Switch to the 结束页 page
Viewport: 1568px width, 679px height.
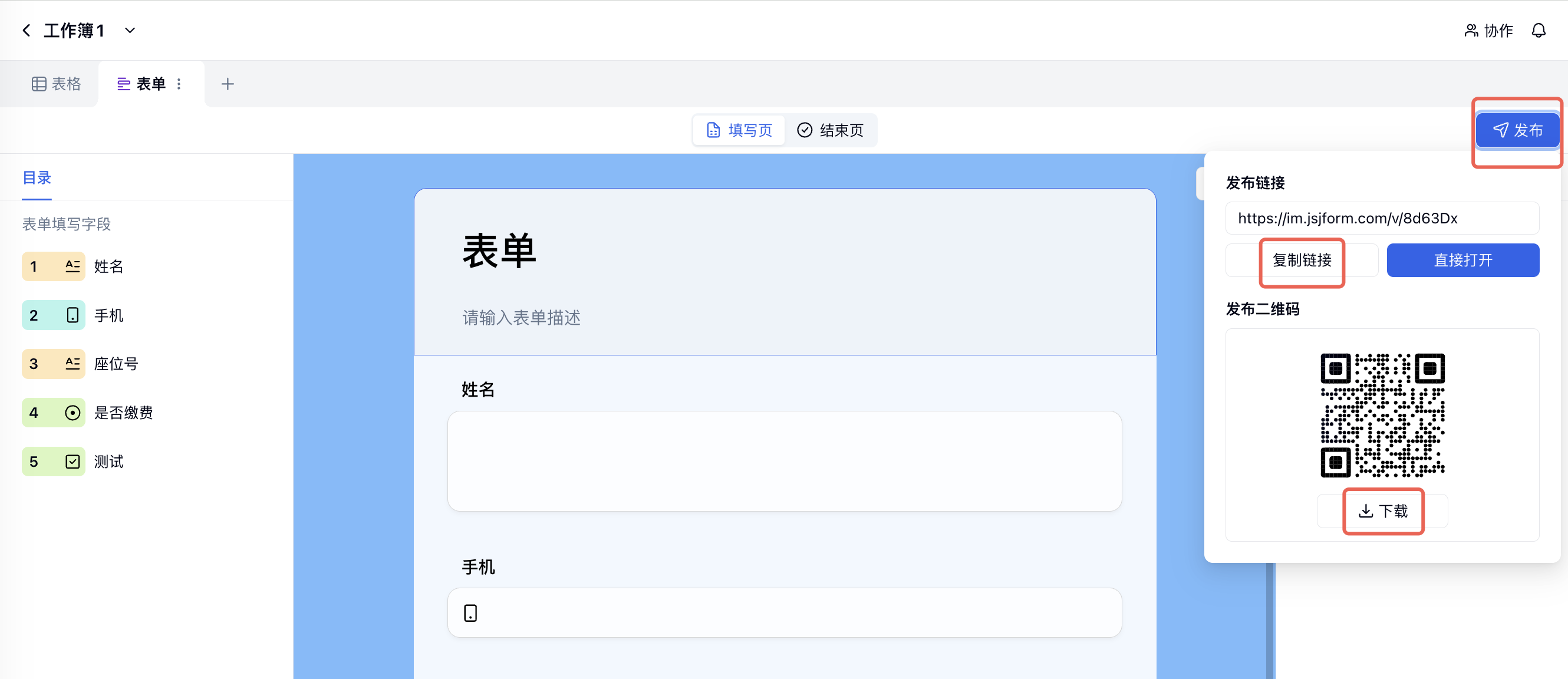tap(830, 130)
